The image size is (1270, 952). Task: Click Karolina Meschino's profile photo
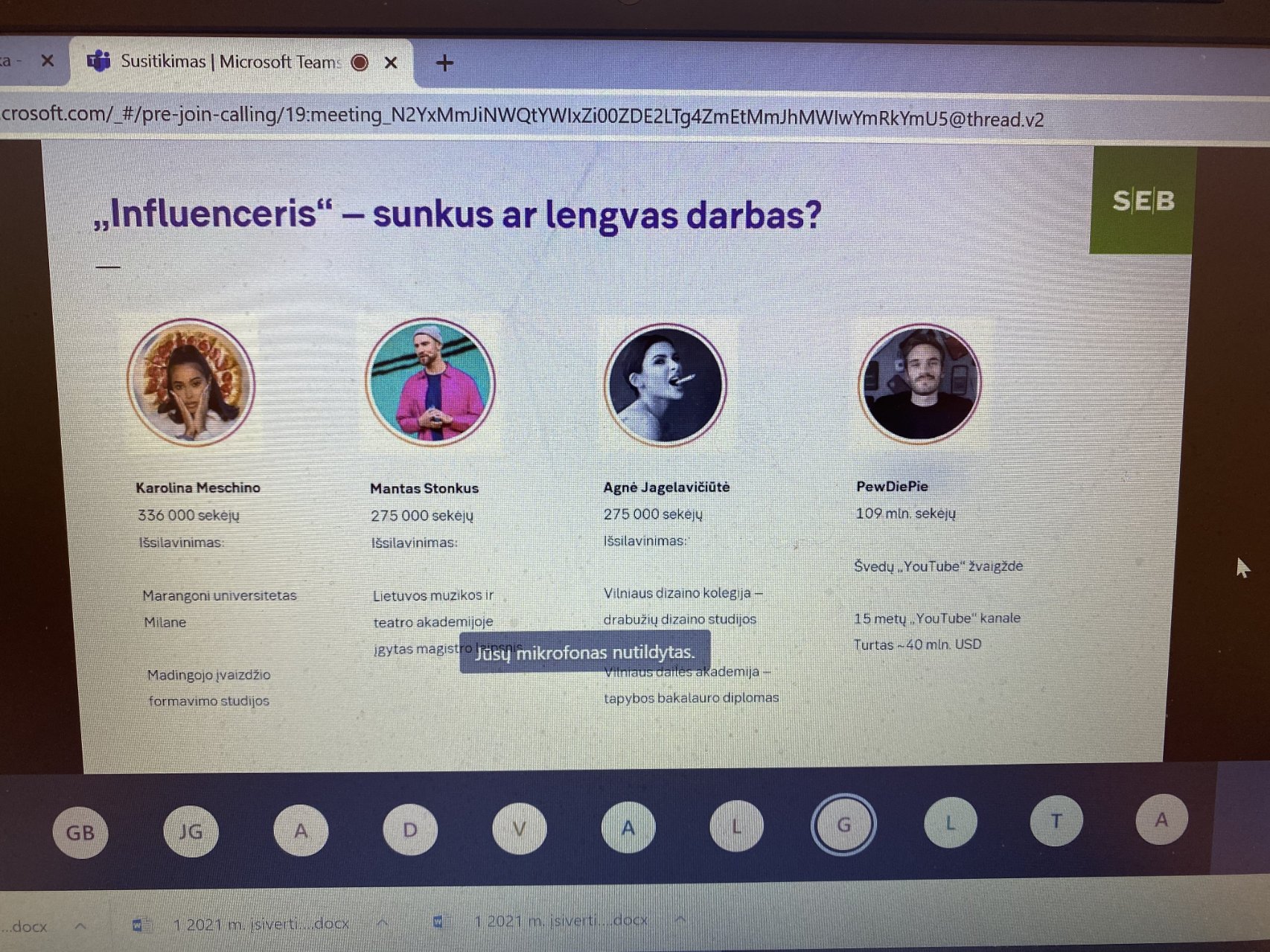(191, 383)
